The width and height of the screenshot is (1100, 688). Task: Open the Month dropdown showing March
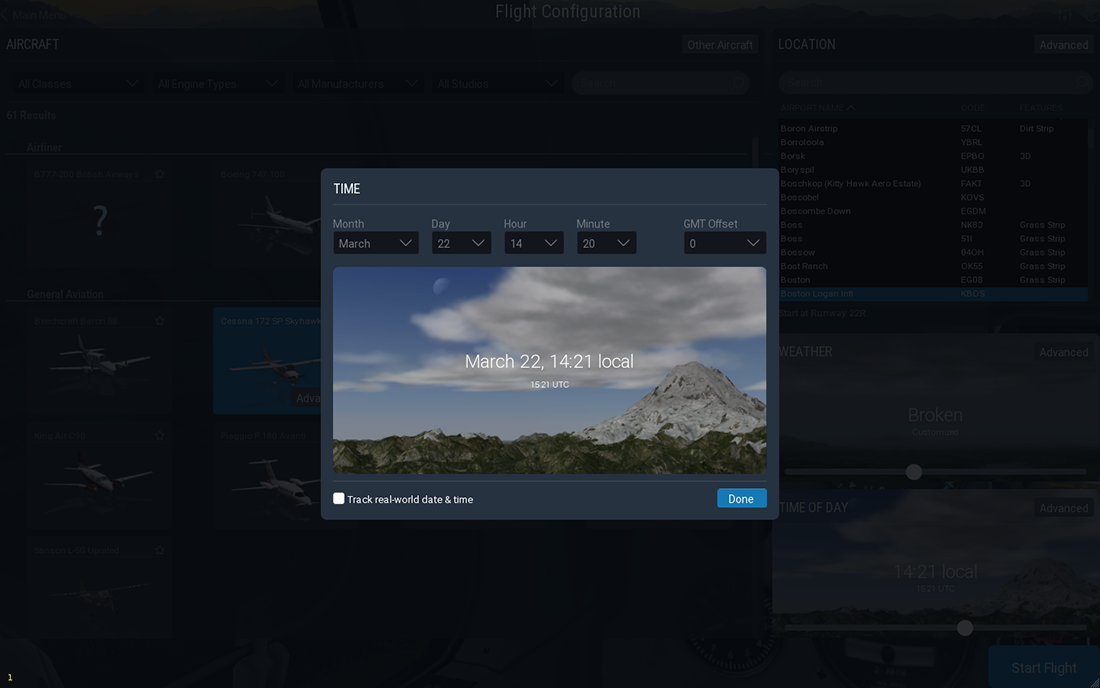pyautogui.click(x=375, y=243)
